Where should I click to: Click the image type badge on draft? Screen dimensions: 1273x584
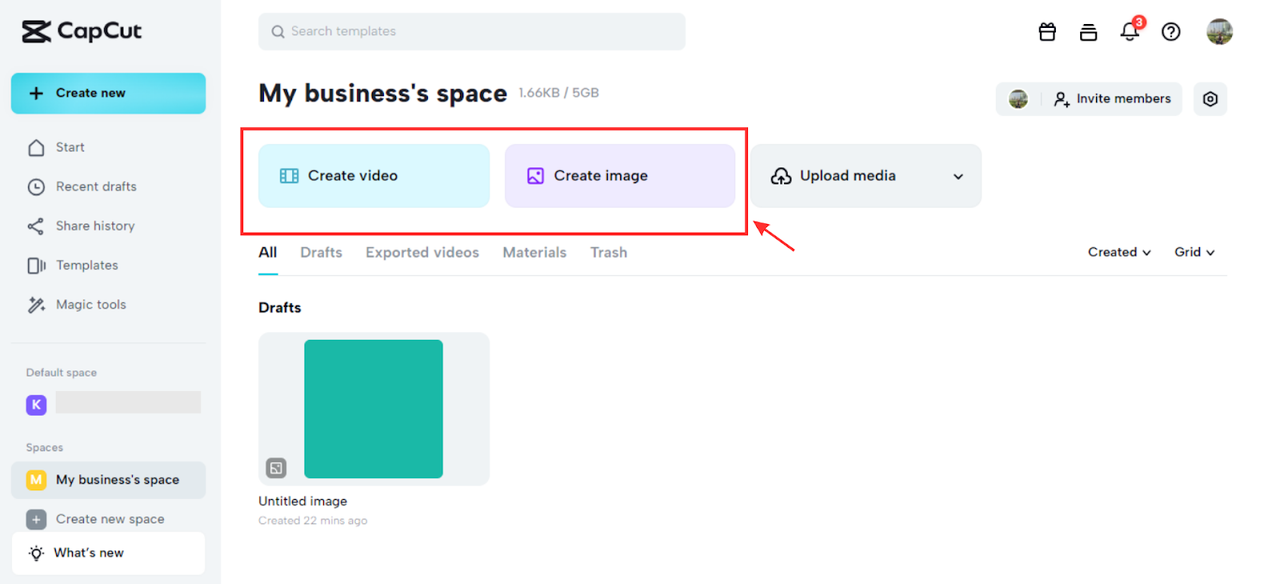(x=276, y=468)
